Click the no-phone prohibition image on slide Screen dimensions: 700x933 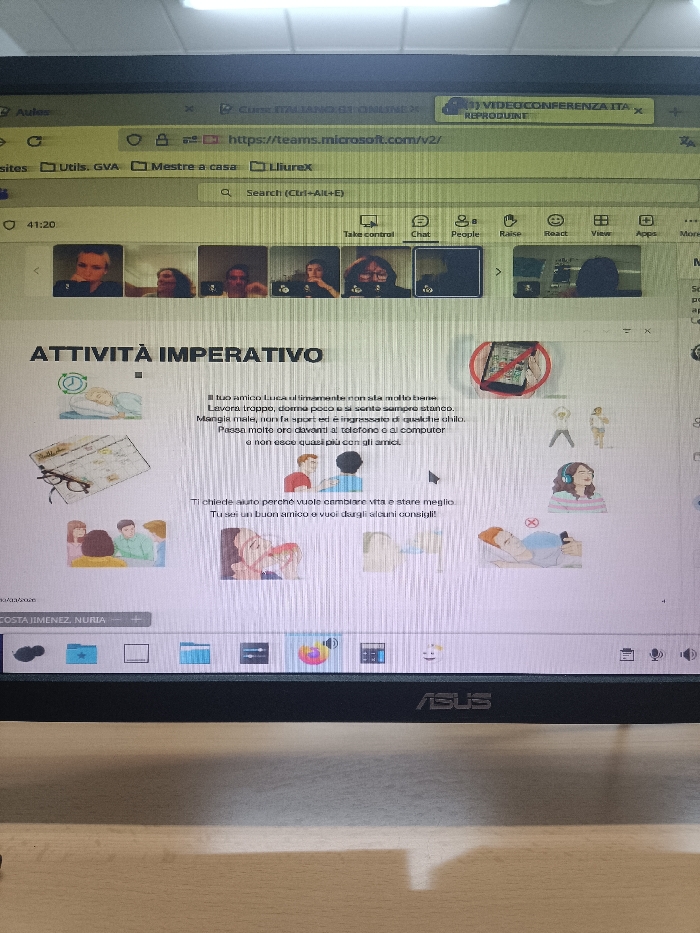[x=510, y=369]
